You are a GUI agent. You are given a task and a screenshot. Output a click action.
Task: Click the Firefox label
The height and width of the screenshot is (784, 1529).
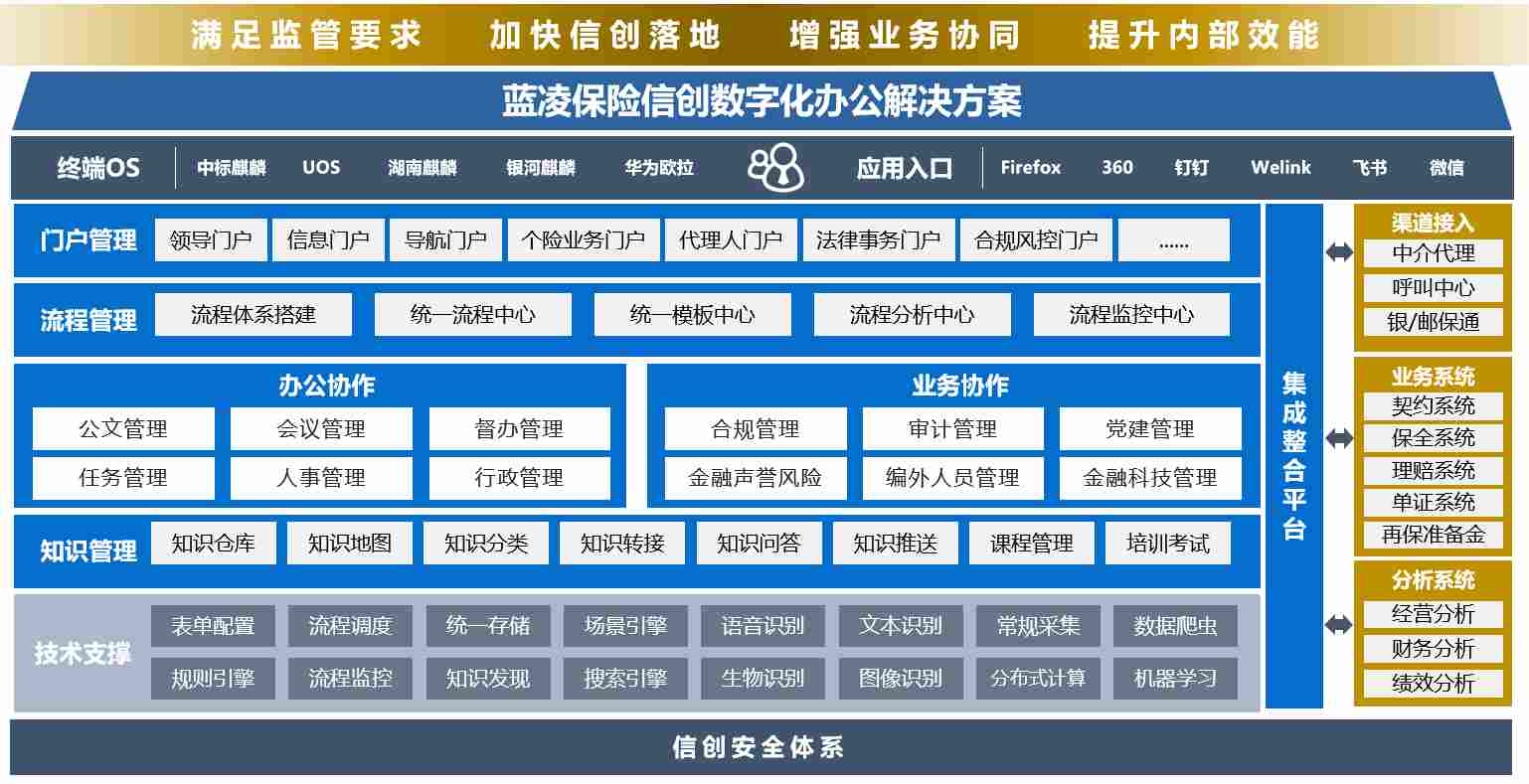click(1031, 167)
